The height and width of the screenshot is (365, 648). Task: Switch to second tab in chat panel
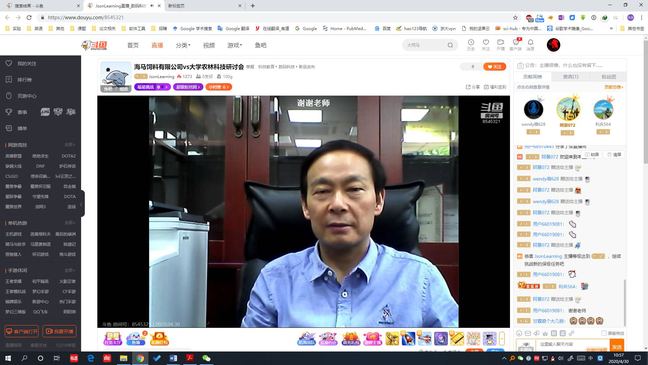coord(570,76)
